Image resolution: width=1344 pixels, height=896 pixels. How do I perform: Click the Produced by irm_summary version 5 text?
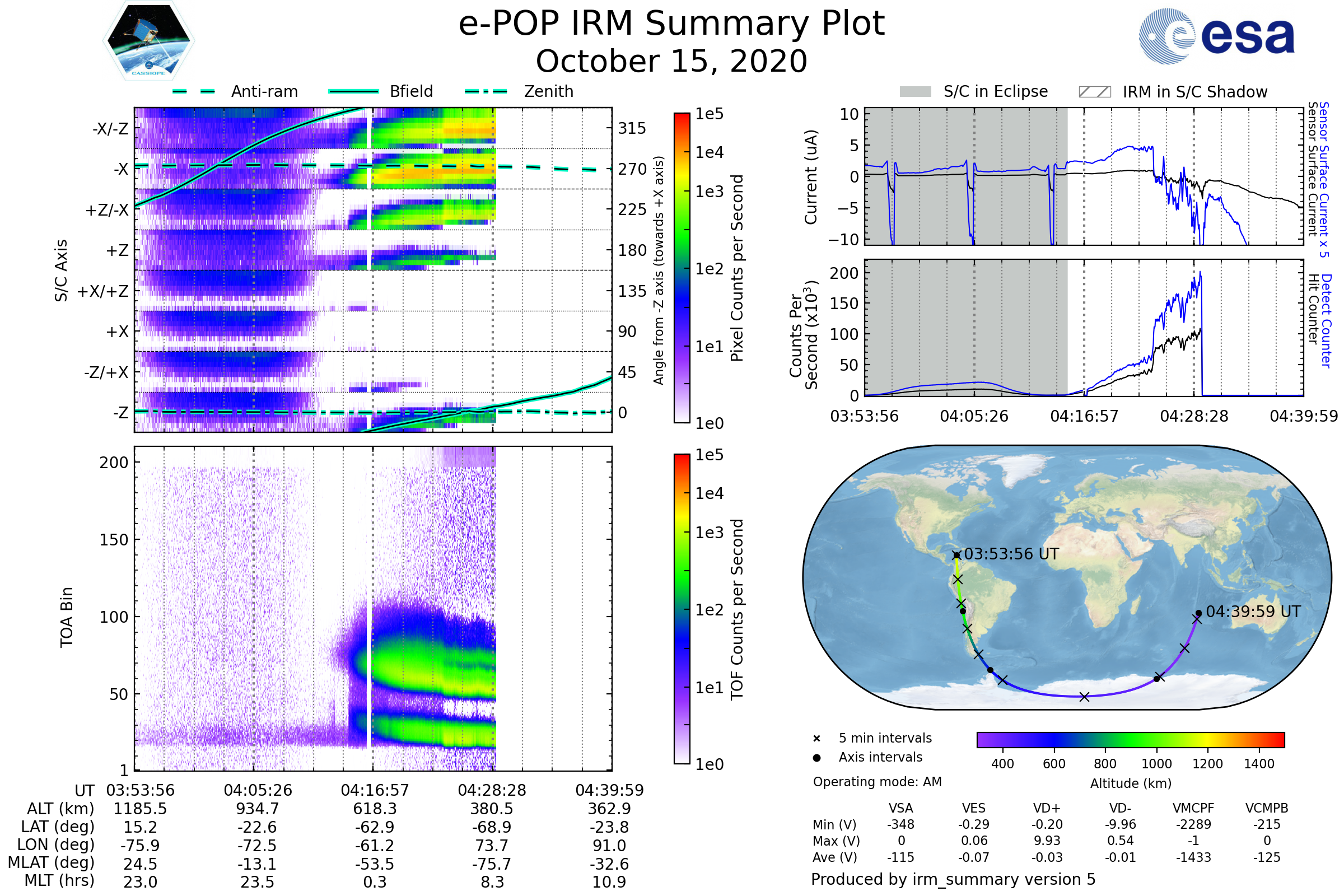click(x=953, y=879)
